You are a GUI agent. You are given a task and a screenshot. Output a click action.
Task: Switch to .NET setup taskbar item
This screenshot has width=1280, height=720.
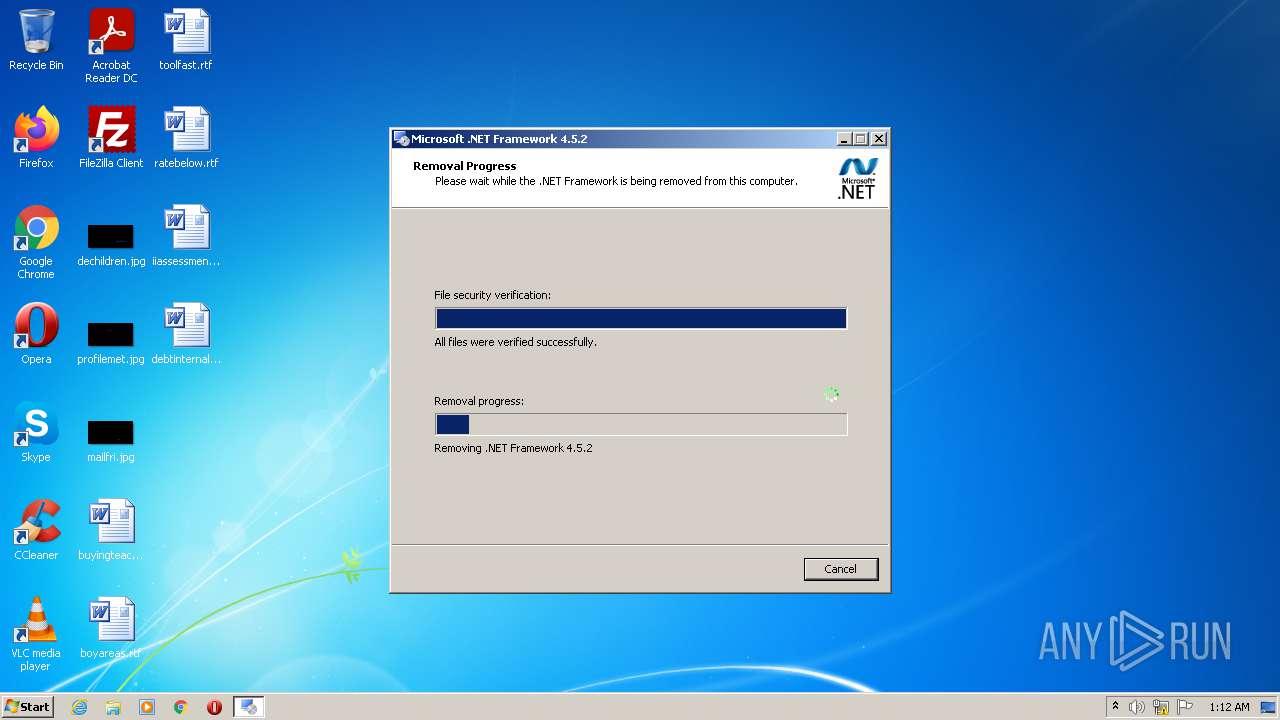pos(249,707)
